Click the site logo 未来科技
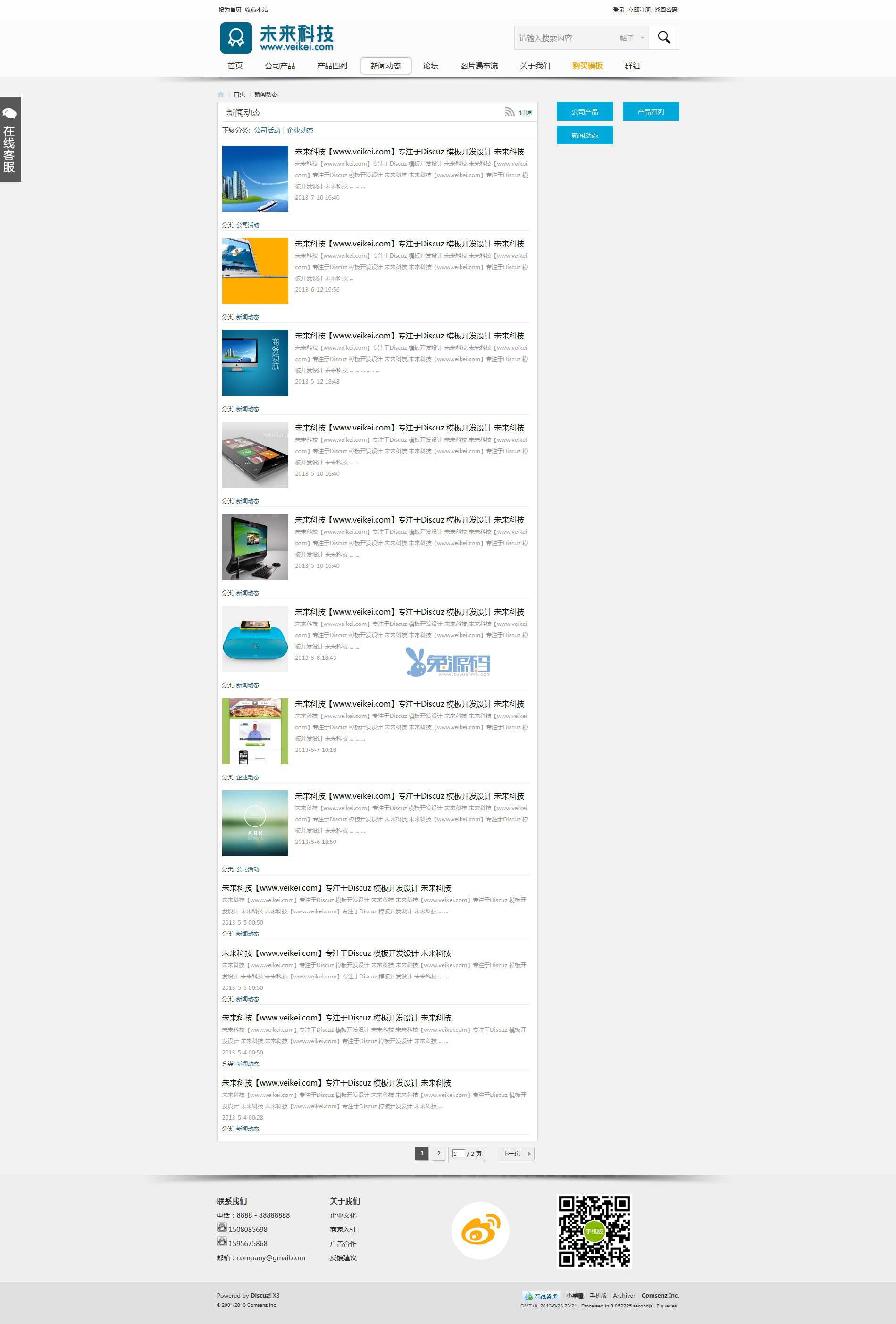896x1324 pixels. (277, 38)
